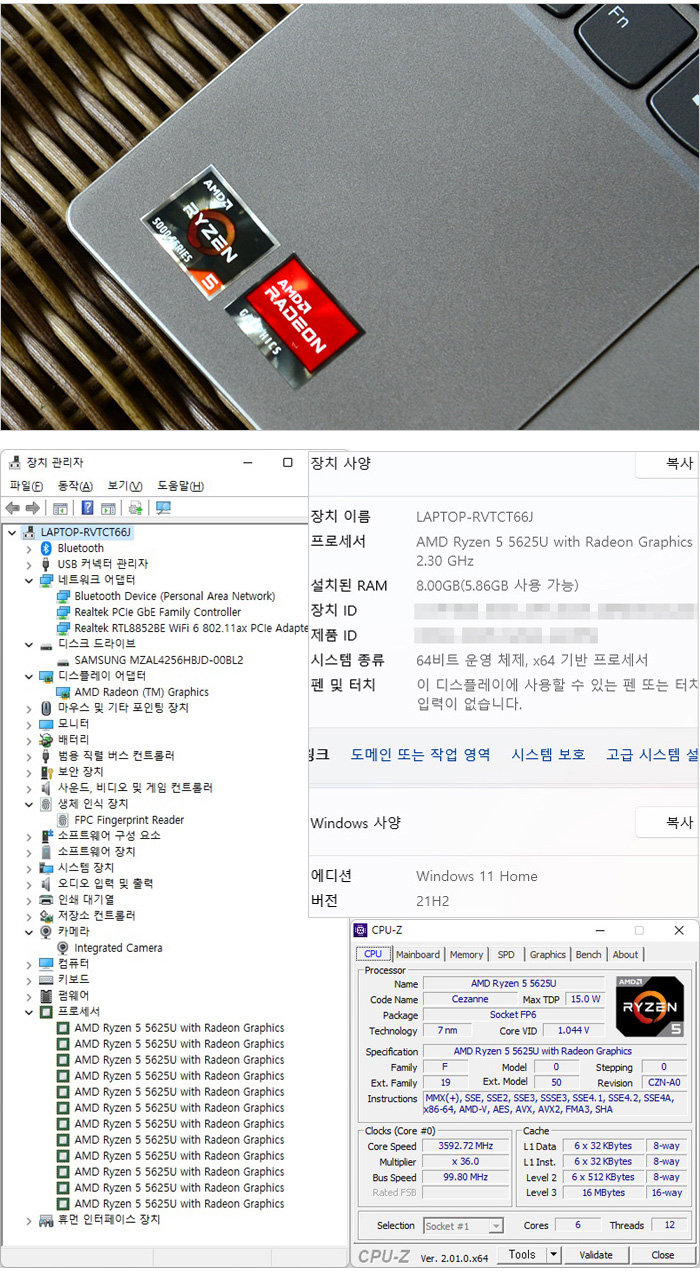Click the Tools button in CPU-Z
Viewport: 700px width, 1271px height.
point(521,1254)
